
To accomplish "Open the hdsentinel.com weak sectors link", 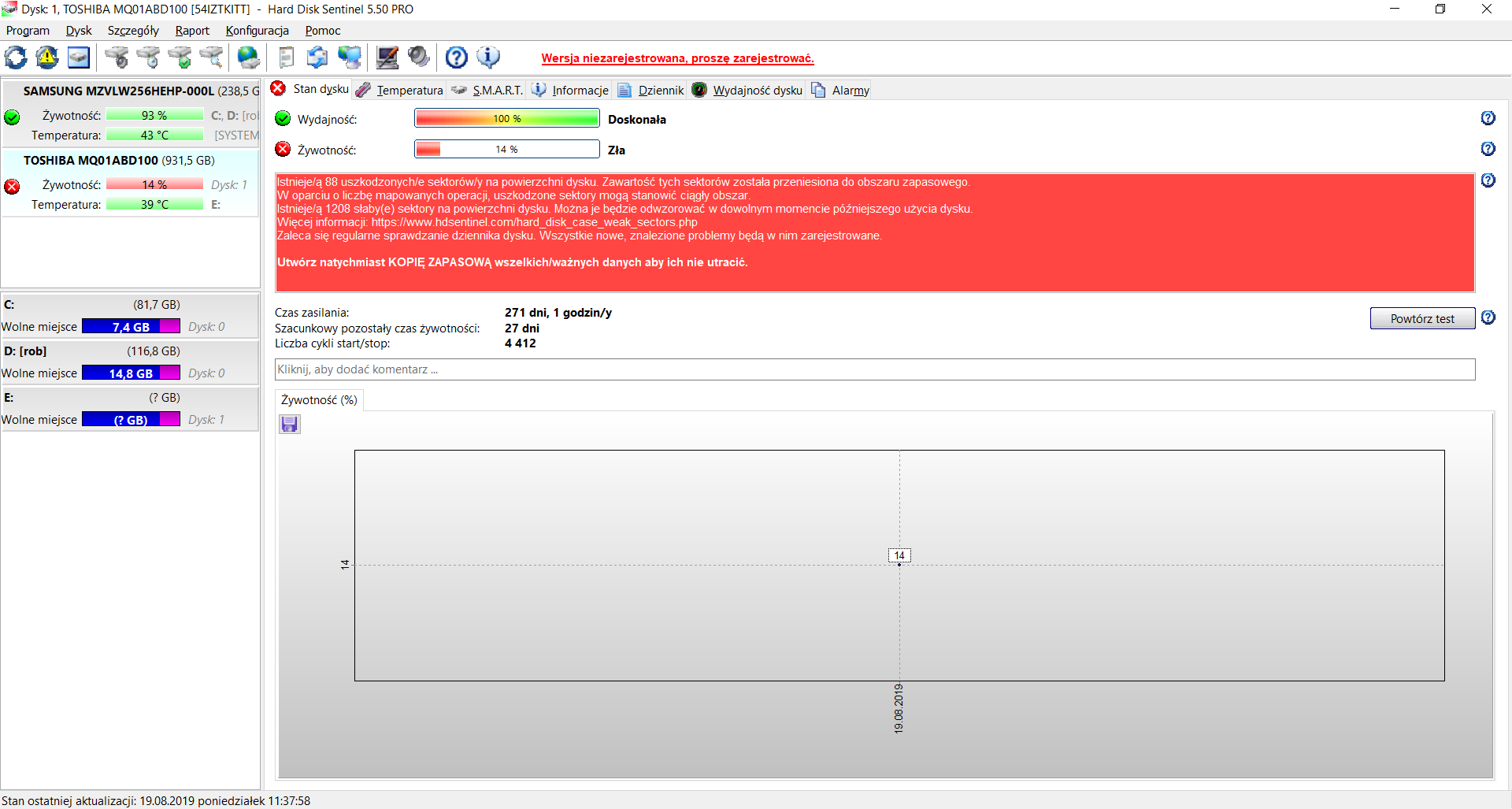I will click(x=534, y=222).
